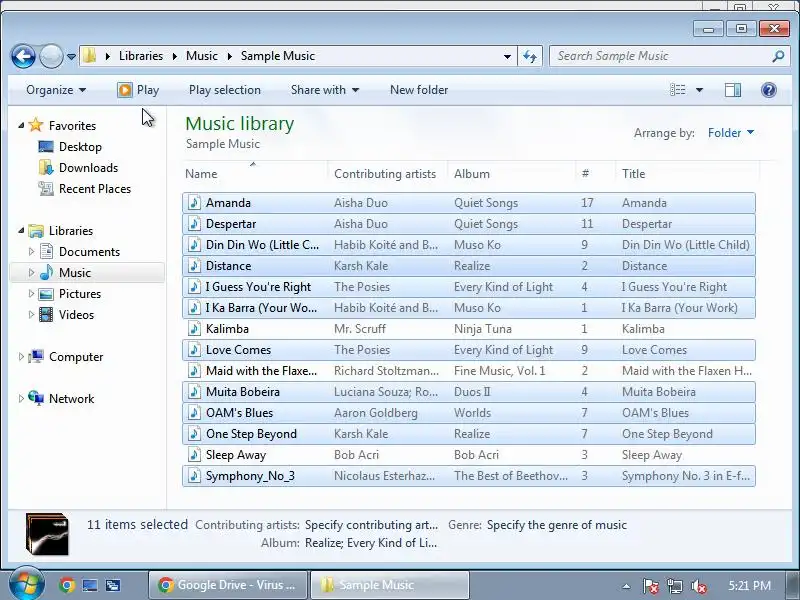This screenshot has height=600, width=800.
Task: Click album art thumbnail in details pane
Action: [x=47, y=534]
